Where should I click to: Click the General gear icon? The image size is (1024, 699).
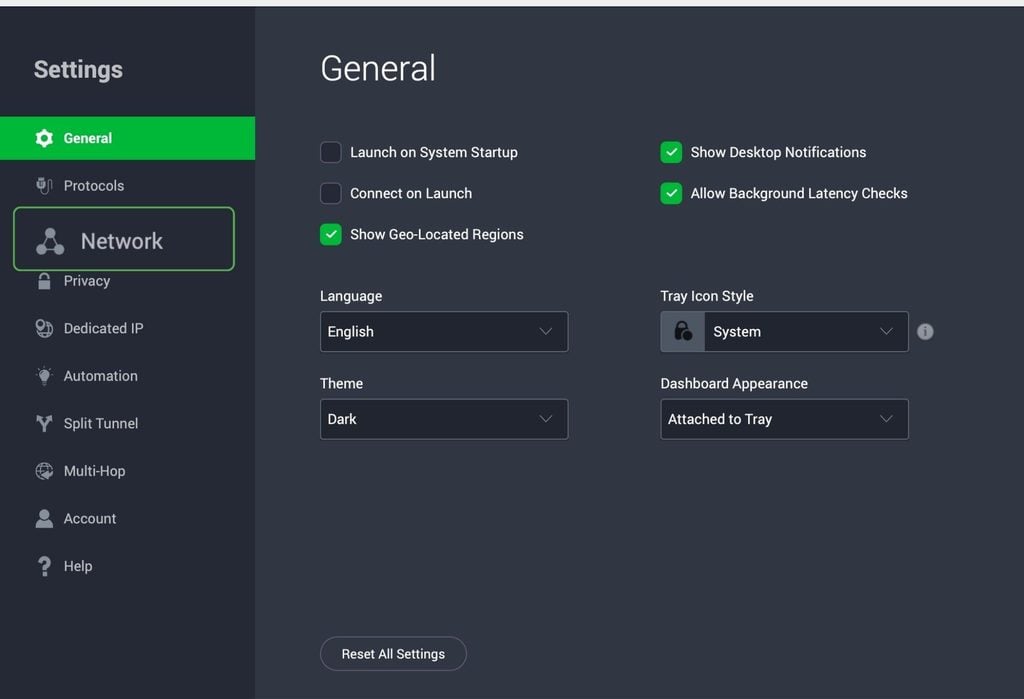[44, 138]
